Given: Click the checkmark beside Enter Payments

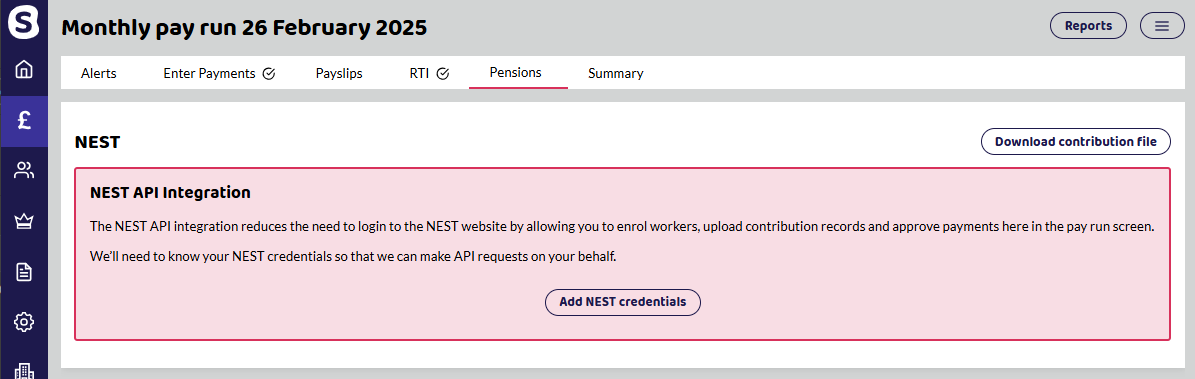Looking at the screenshot, I should coord(268,74).
